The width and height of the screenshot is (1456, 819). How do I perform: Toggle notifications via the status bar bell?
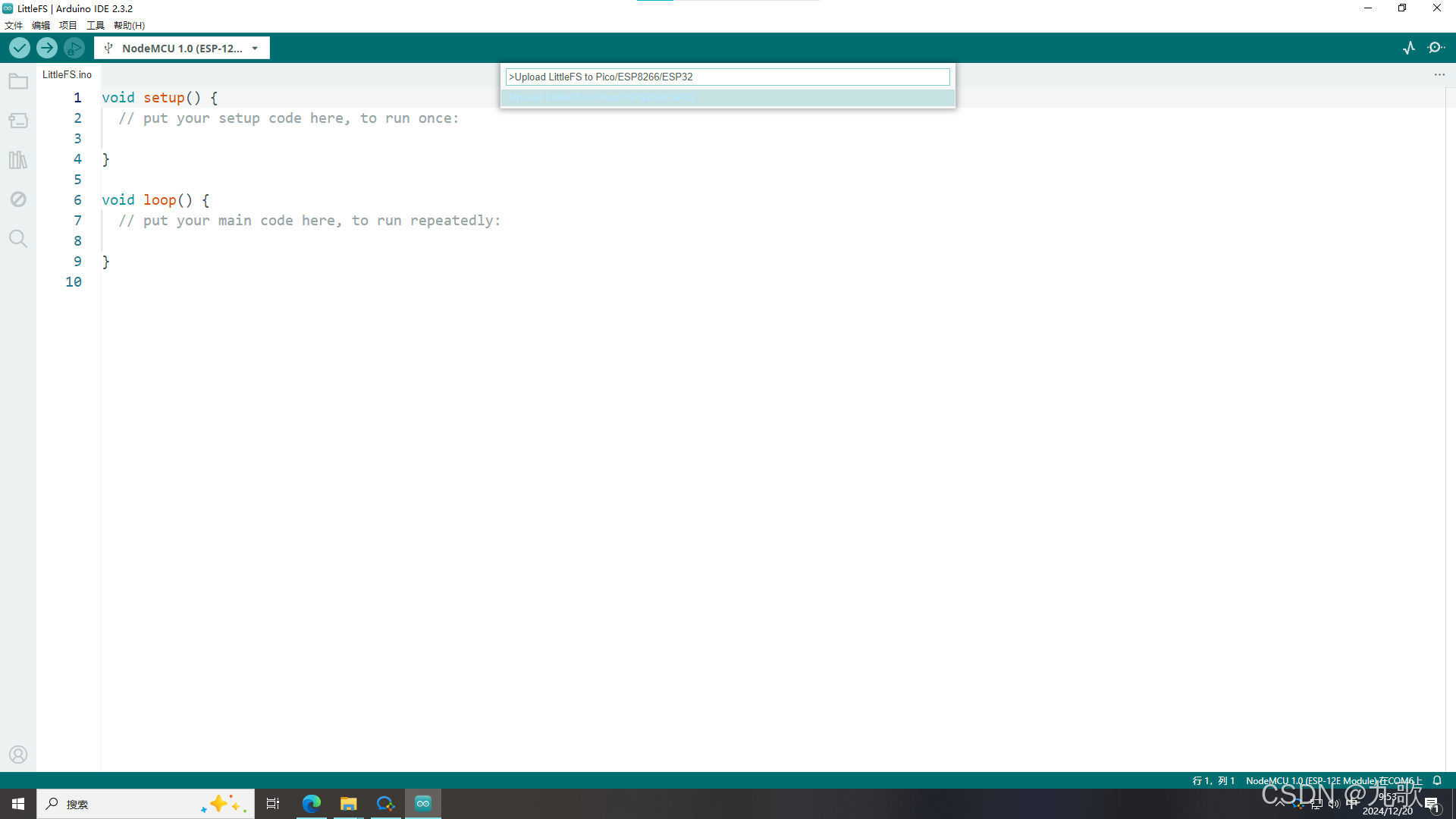1438,780
